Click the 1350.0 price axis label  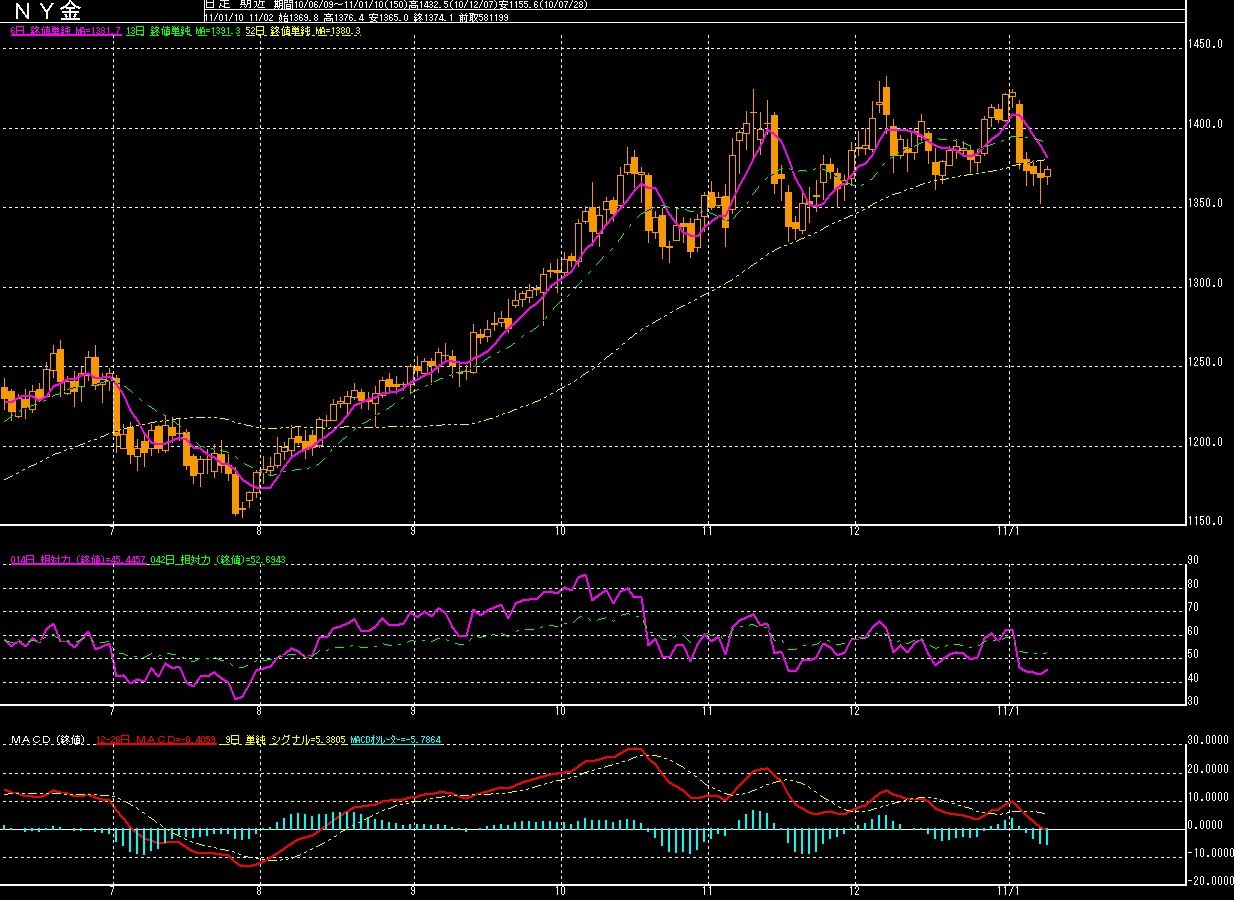click(1207, 203)
